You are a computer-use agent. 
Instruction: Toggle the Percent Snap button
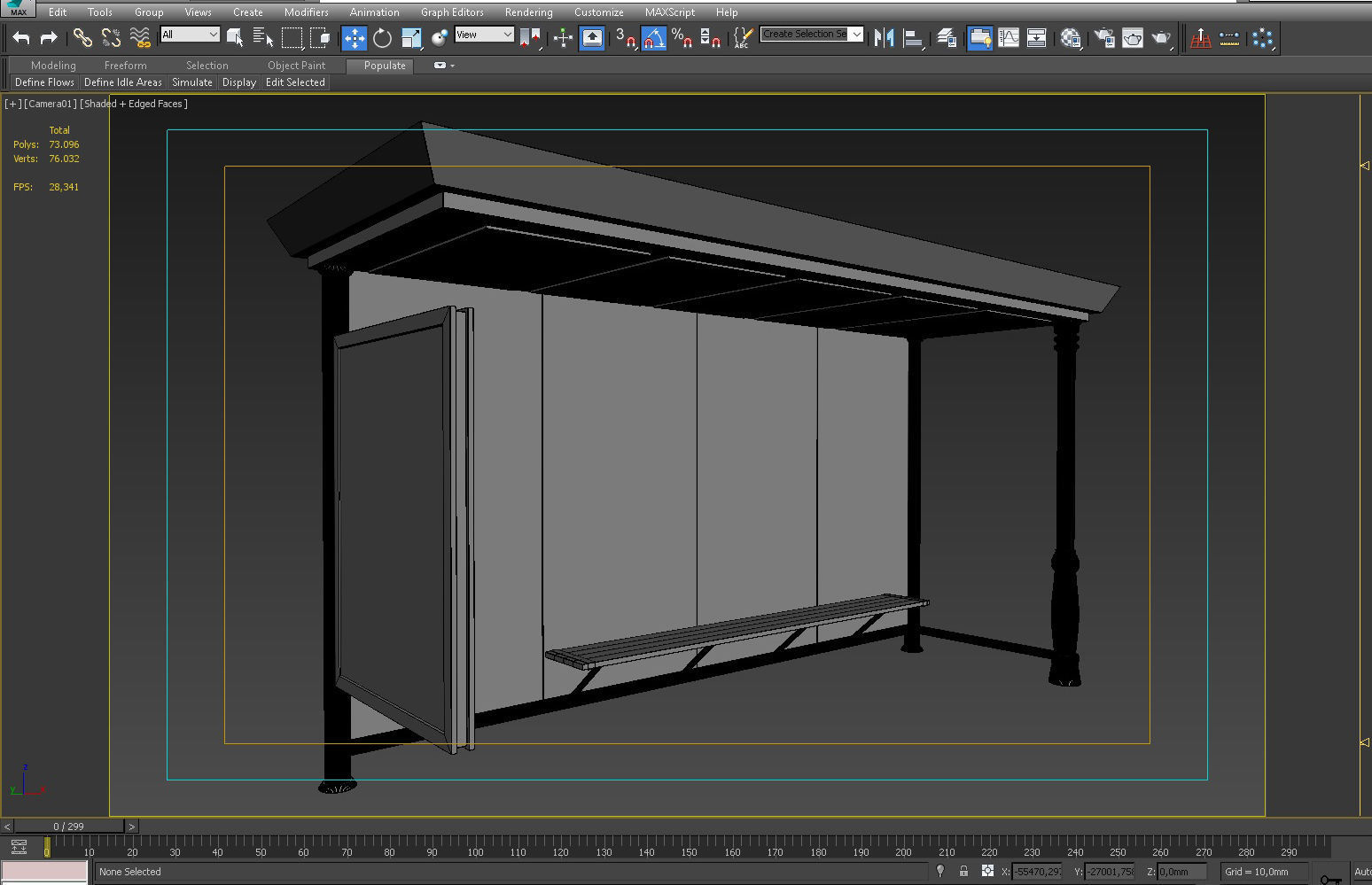[x=682, y=37]
